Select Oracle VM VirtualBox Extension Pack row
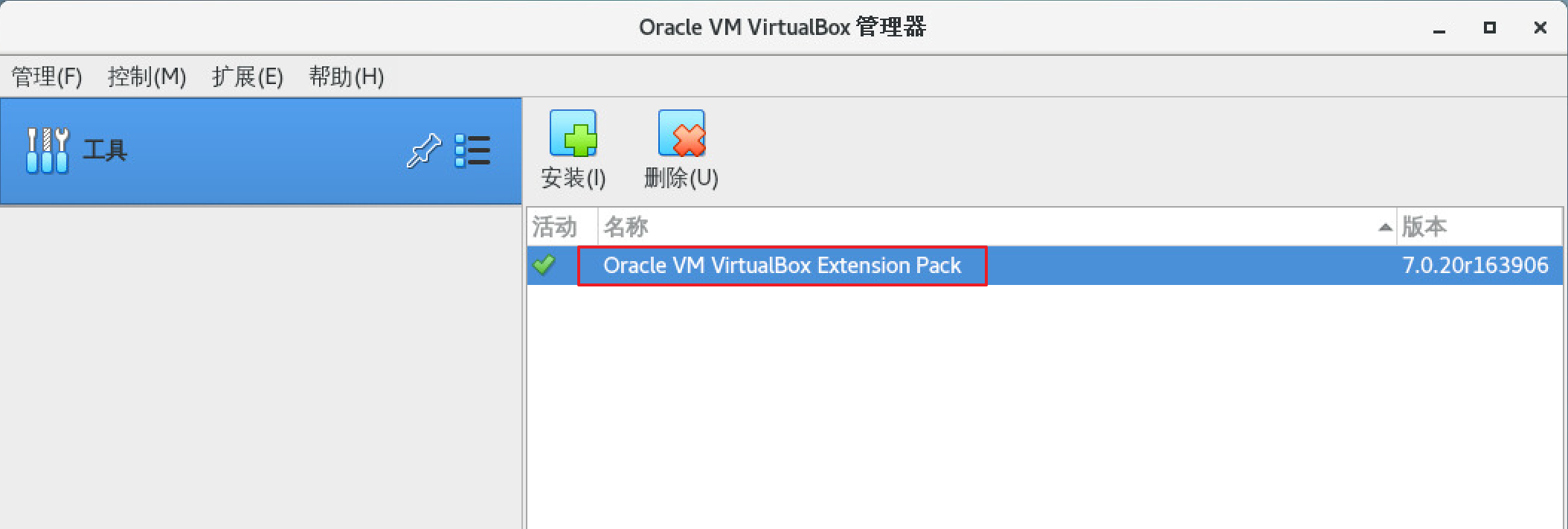This screenshot has width=1568, height=529. pyautogui.click(x=782, y=266)
